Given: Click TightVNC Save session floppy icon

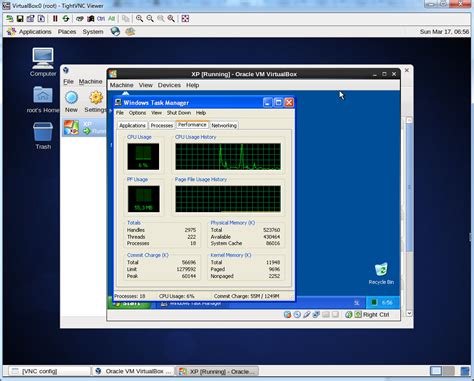Looking at the screenshot, I should 20,19.
